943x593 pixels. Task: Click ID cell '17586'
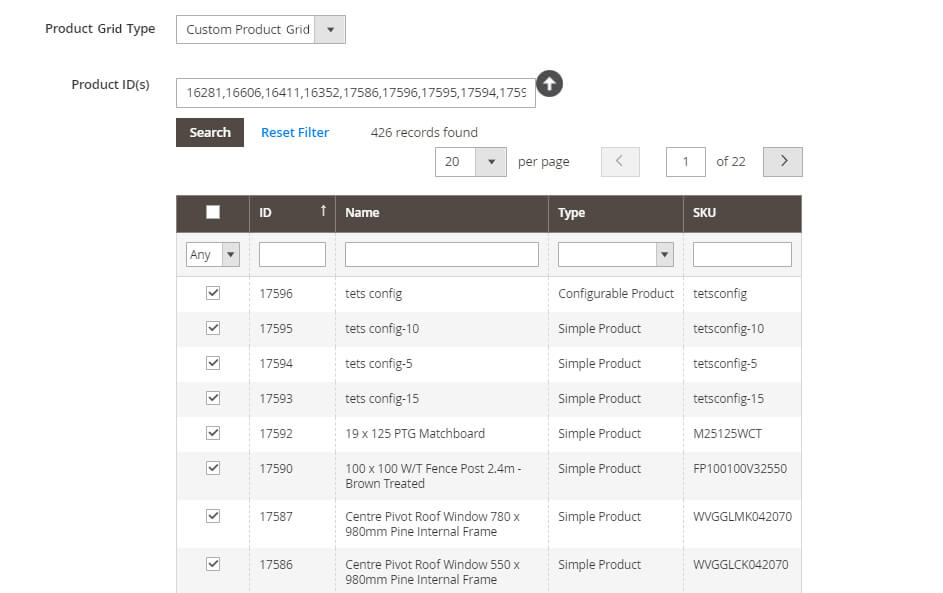pos(276,564)
